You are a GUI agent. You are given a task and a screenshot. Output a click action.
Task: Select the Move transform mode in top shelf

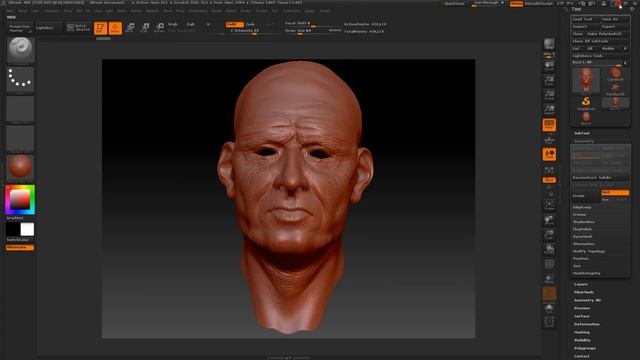130,28
